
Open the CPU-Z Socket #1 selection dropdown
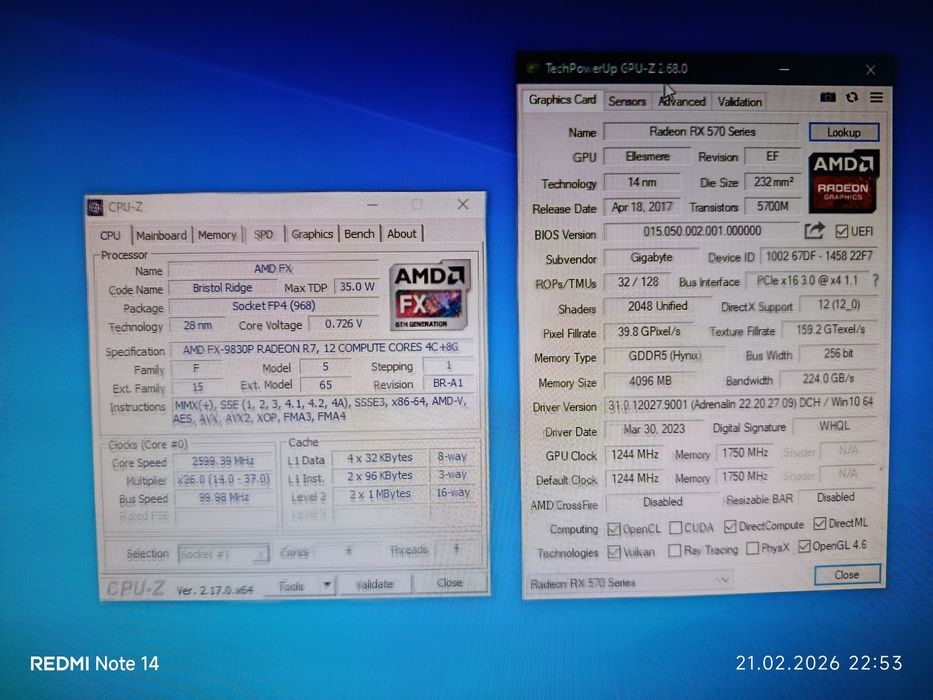coord(223,554)
